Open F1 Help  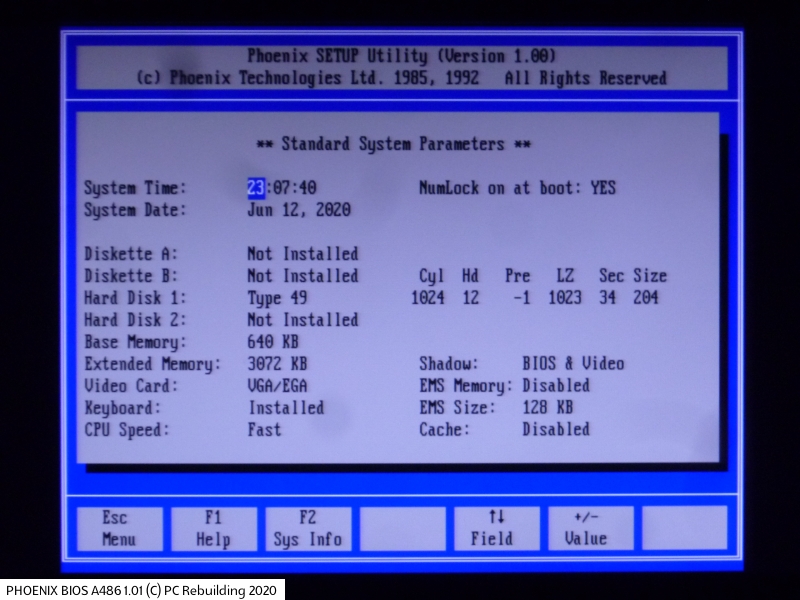212,528
